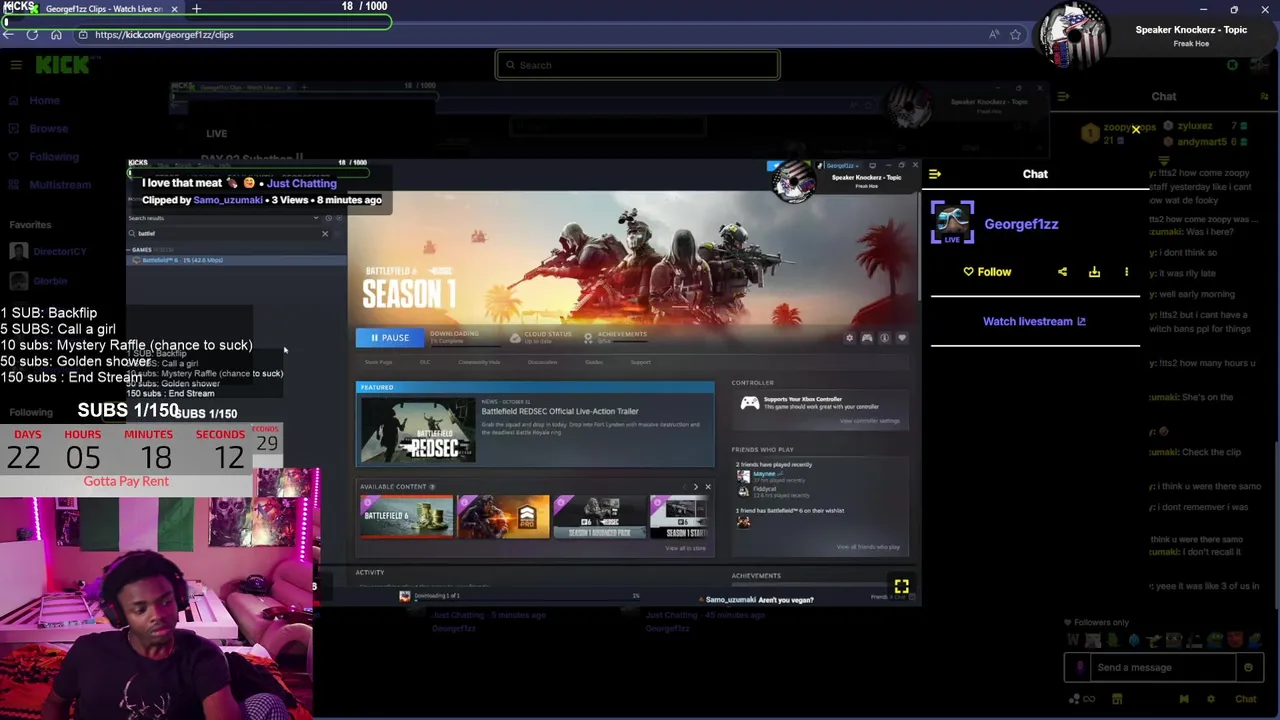The image size is (1280, 720).
Task: Click the Battlefield 6 content thumbnail
Action: [x=406, y=516]
